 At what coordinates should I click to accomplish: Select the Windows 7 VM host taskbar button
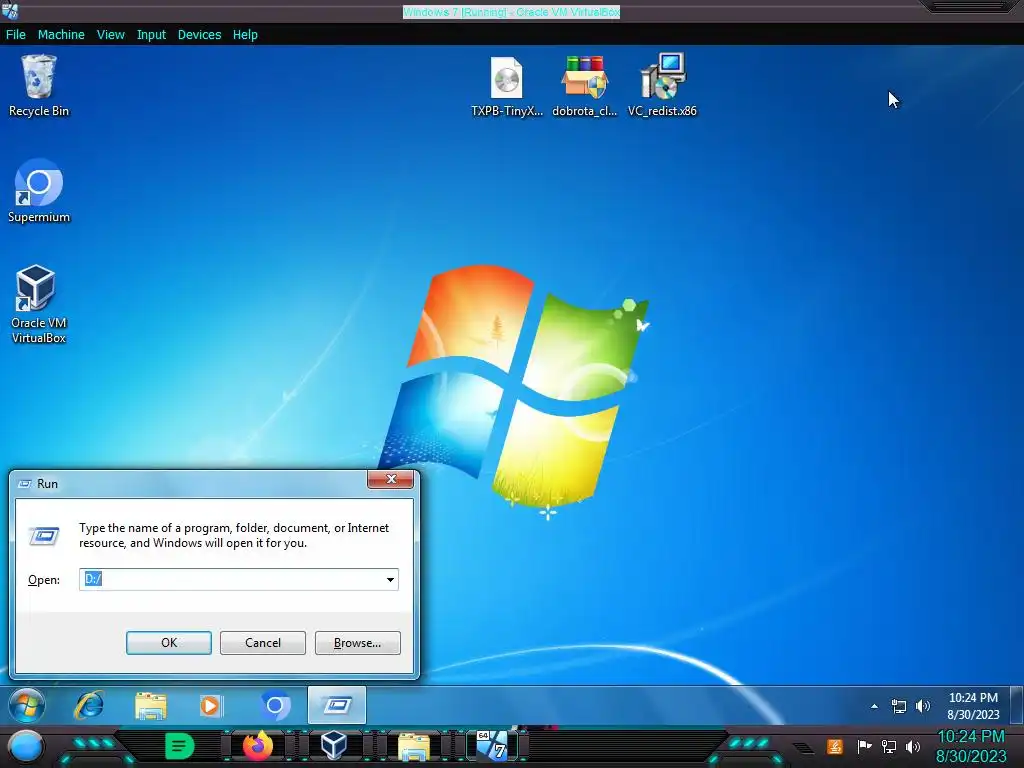(492, 746)
